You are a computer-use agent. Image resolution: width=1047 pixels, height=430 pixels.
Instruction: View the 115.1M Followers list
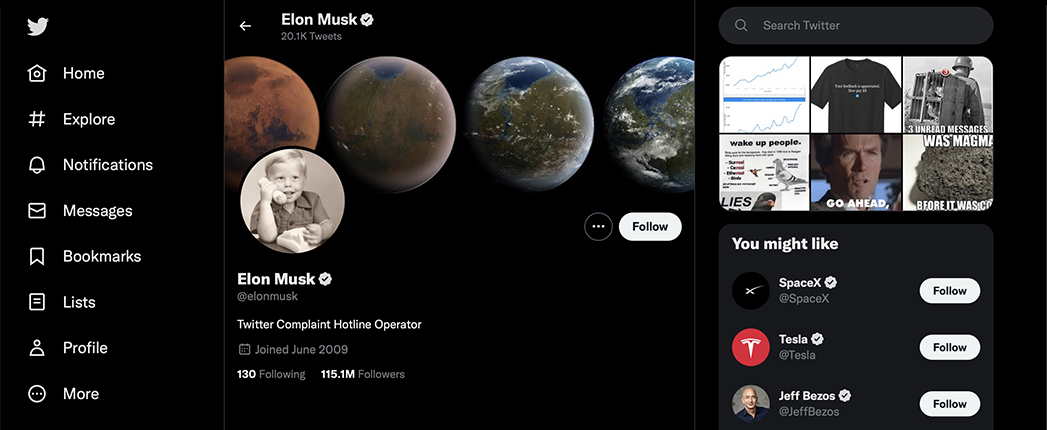click(x=363, y=374)
